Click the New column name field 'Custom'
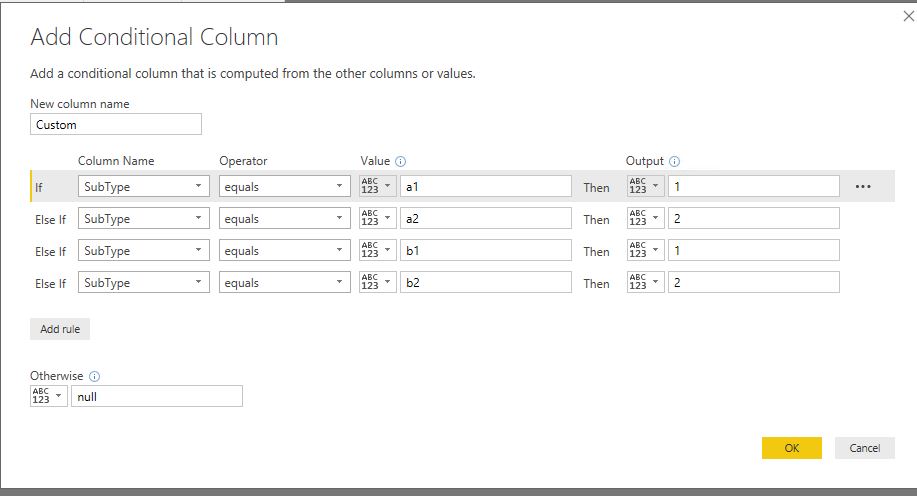917x496 pixels. 116,124
